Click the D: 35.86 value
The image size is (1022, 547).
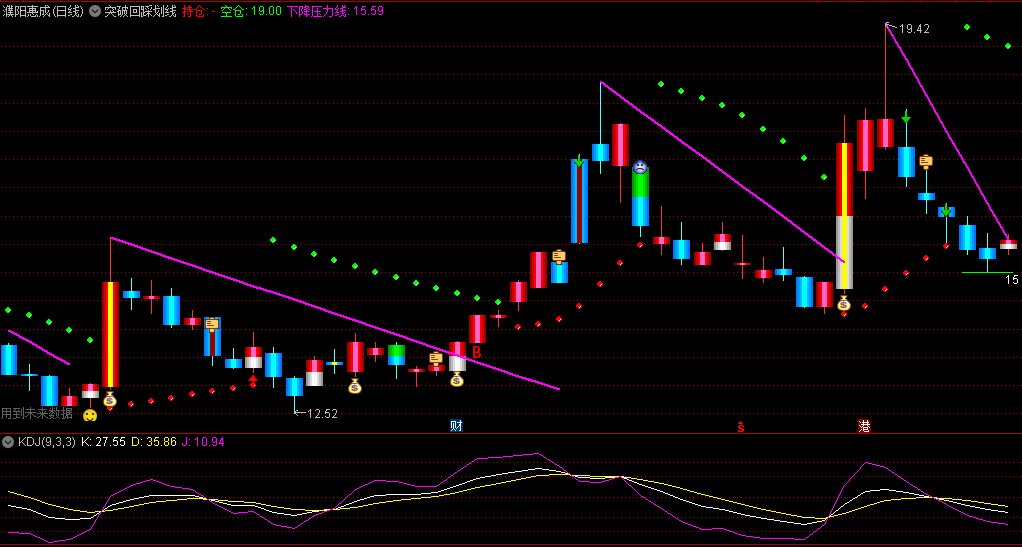tap(154, 442)
